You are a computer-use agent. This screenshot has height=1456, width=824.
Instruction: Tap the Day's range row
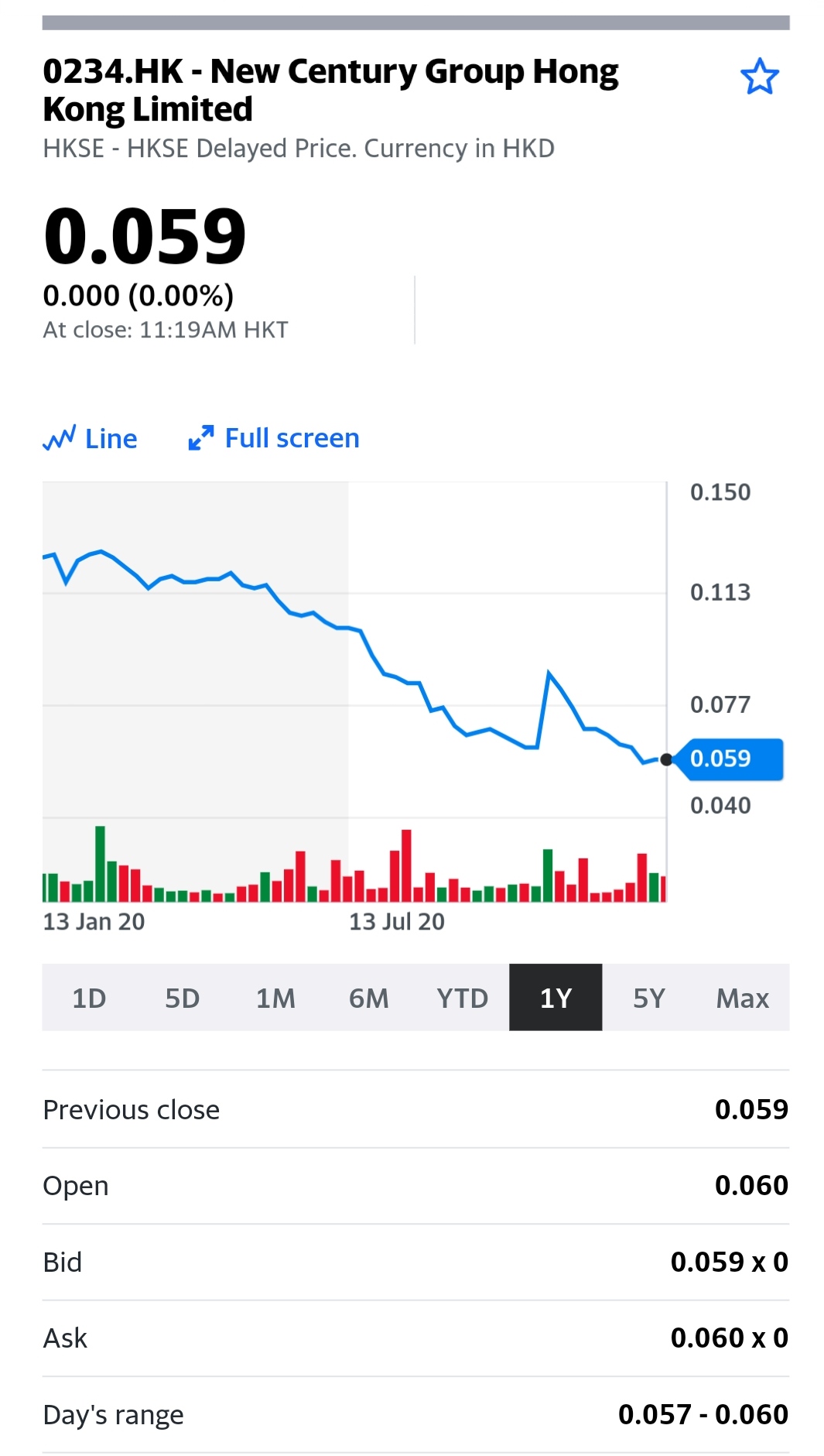coord(415,1414)
